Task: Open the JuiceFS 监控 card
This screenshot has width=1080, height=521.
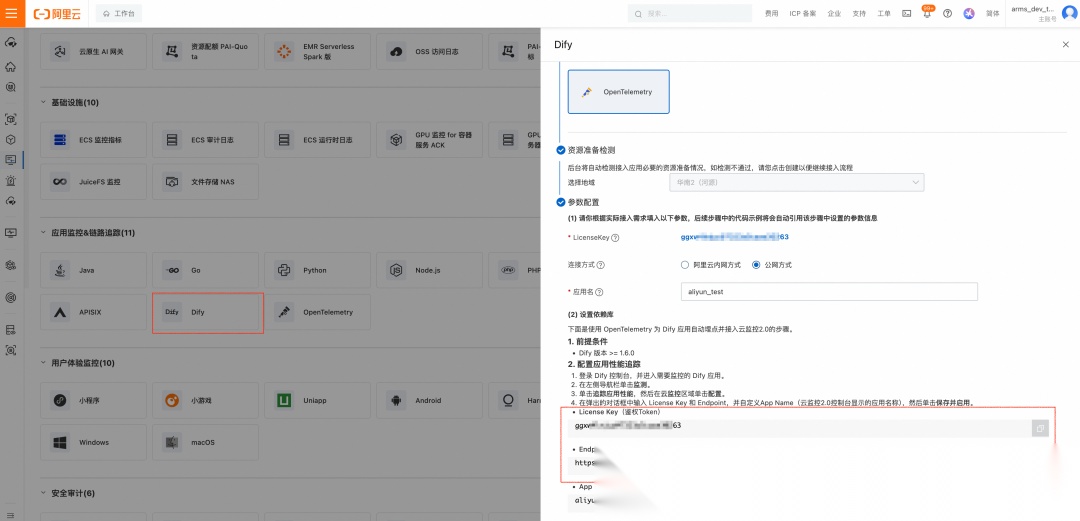Action: click(x=93, y=182)
